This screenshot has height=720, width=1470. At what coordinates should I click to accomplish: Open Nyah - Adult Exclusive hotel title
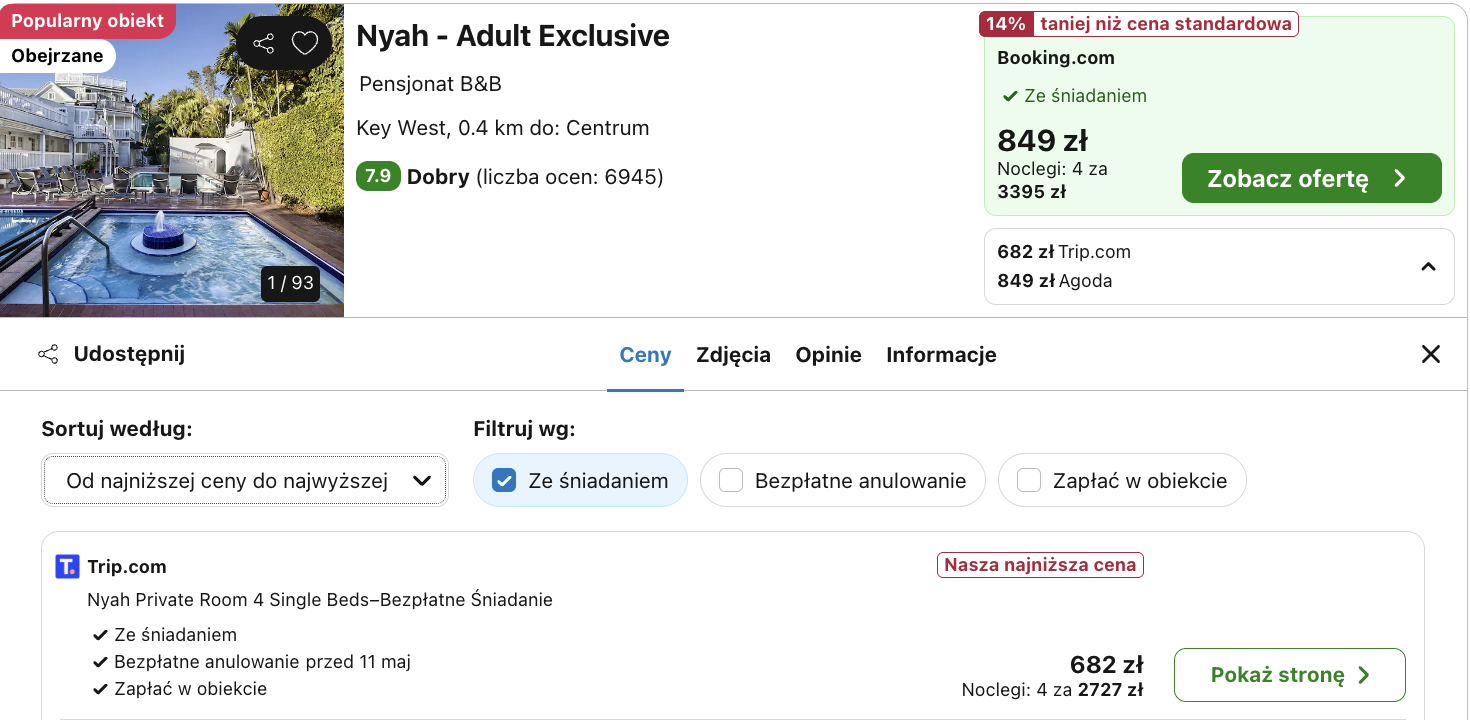(513, 36)
